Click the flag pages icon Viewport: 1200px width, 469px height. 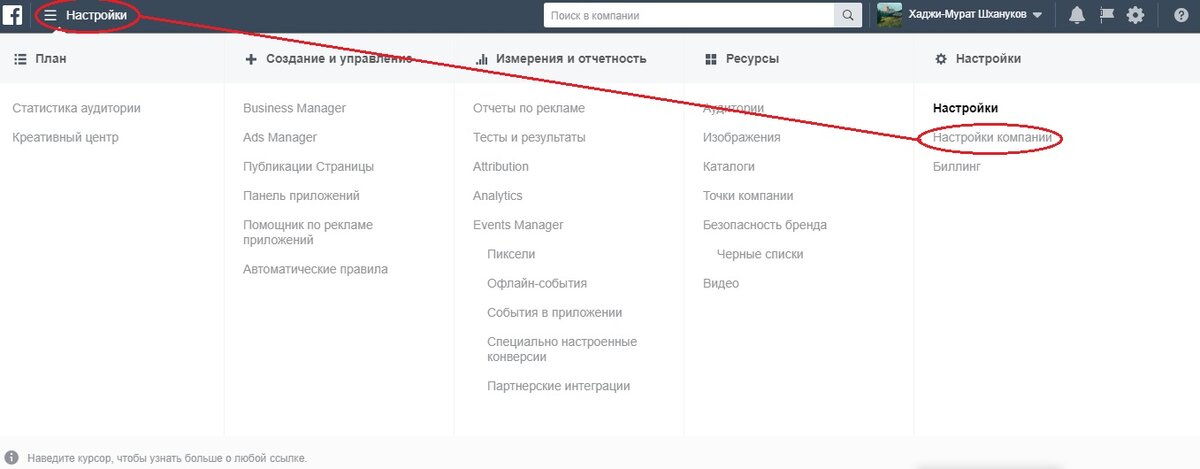click(x=1106, y=15)
